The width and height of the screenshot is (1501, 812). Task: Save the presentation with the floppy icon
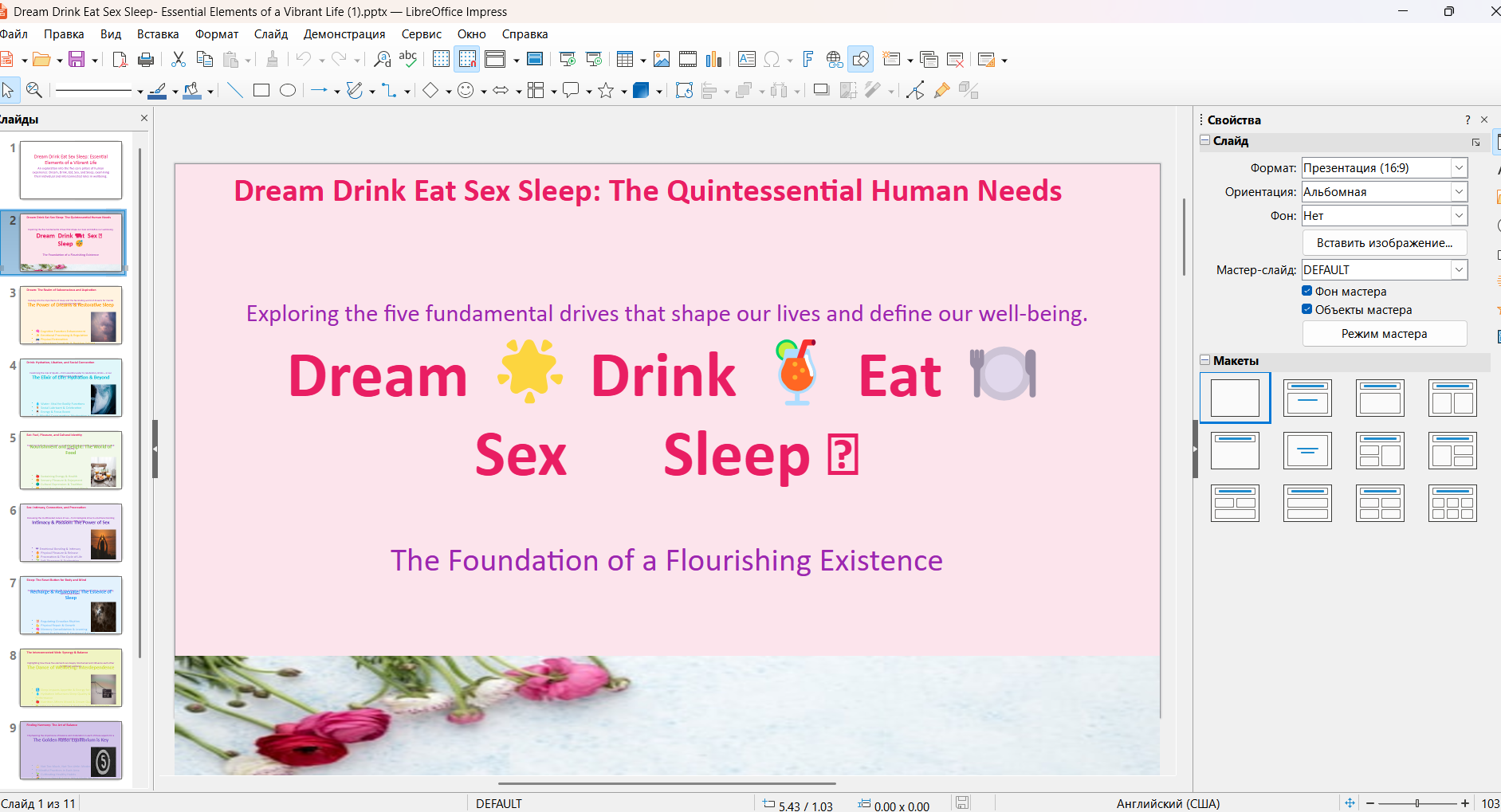[77, 60]
